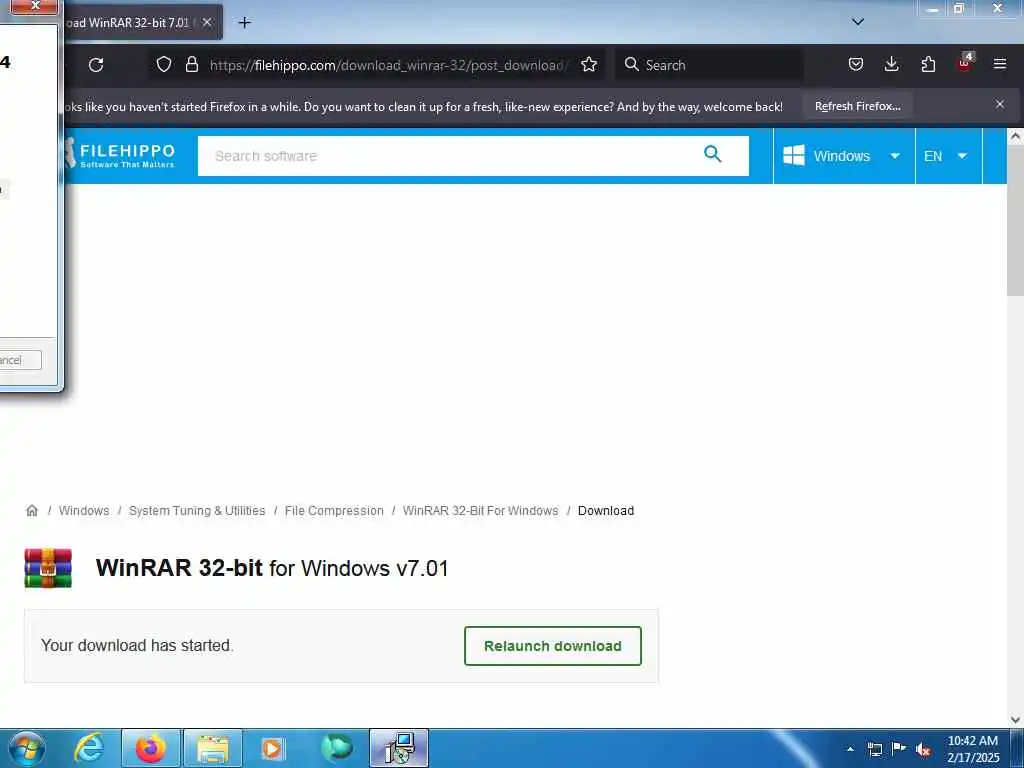This screenshot has height=768, width=1024.
Task: Click the page vertical scrollbar thumb
Action: (x=1015, y=221)
